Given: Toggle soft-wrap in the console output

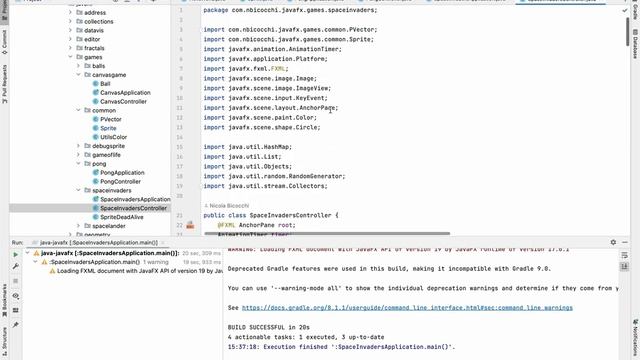Looking at the screenshot, I should [624, 255].
